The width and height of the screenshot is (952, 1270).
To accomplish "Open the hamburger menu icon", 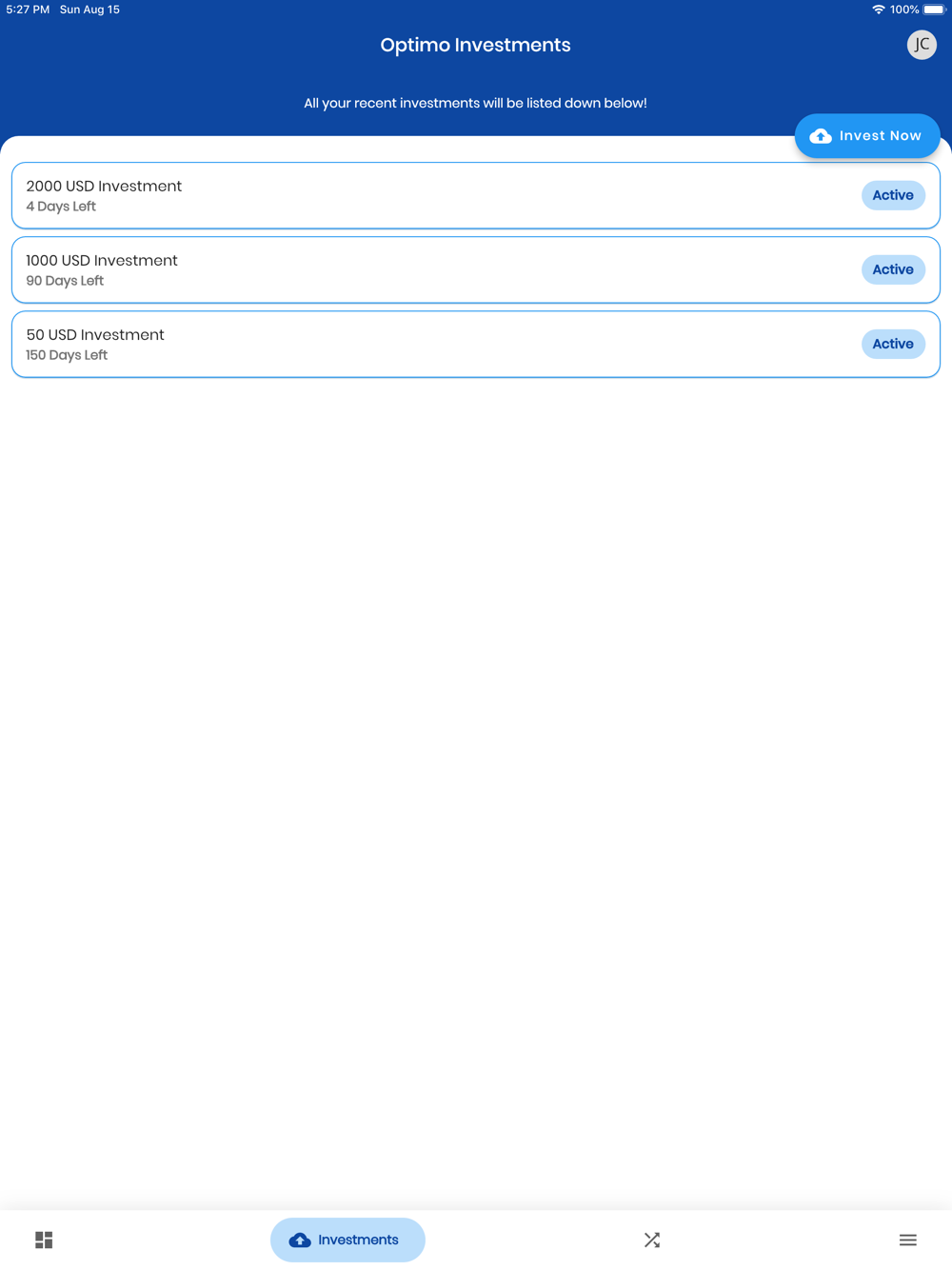I will (x=907, y=1240).
